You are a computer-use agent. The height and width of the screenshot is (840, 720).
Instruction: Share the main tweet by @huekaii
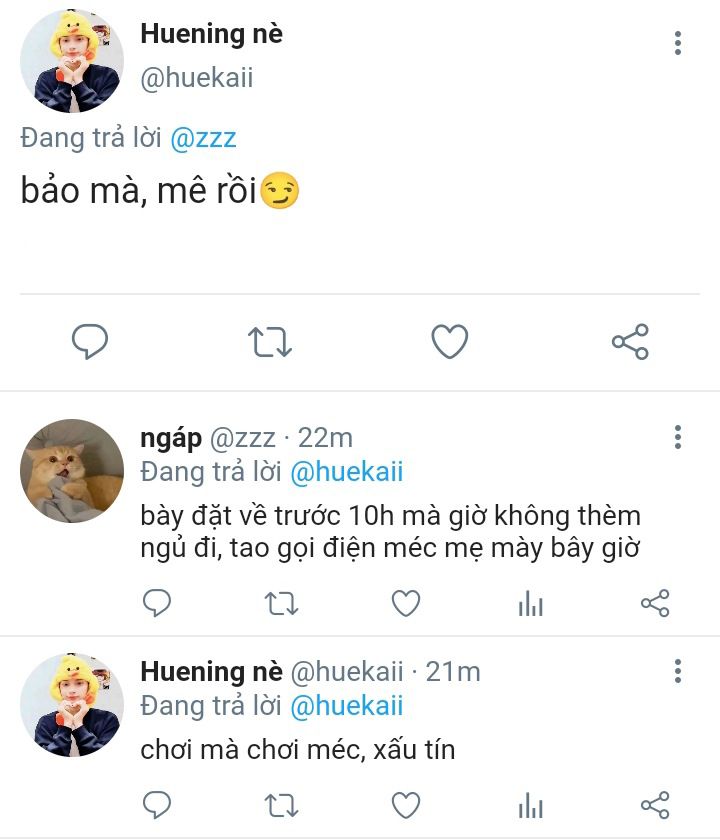630,342
